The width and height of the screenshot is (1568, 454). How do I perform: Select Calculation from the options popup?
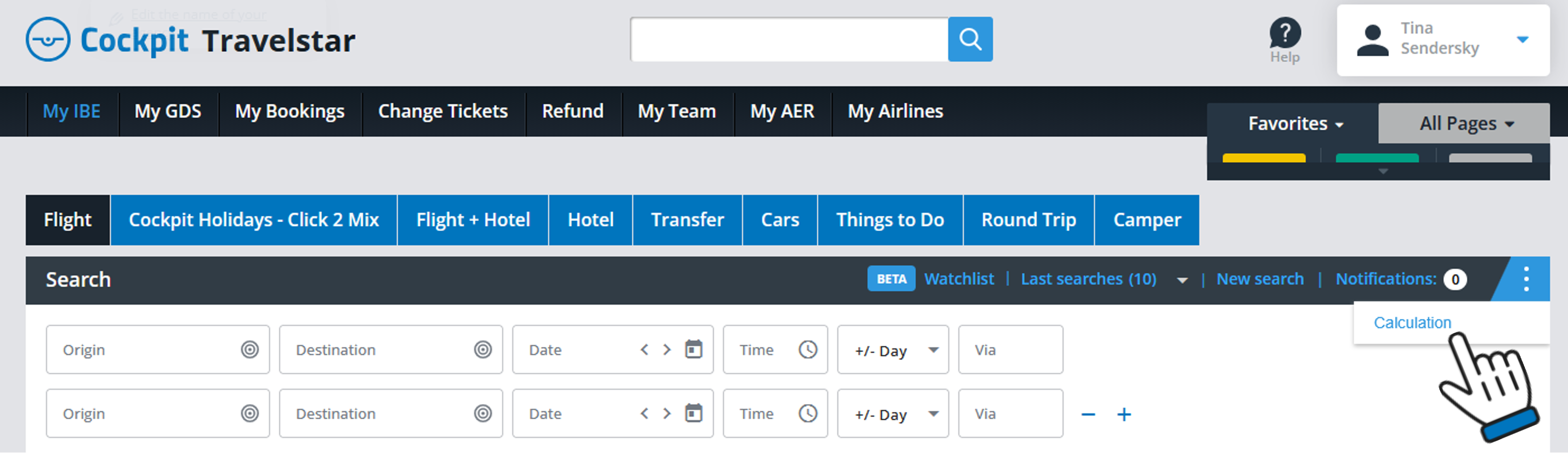pyautogui.click(x=1411, y=323)
